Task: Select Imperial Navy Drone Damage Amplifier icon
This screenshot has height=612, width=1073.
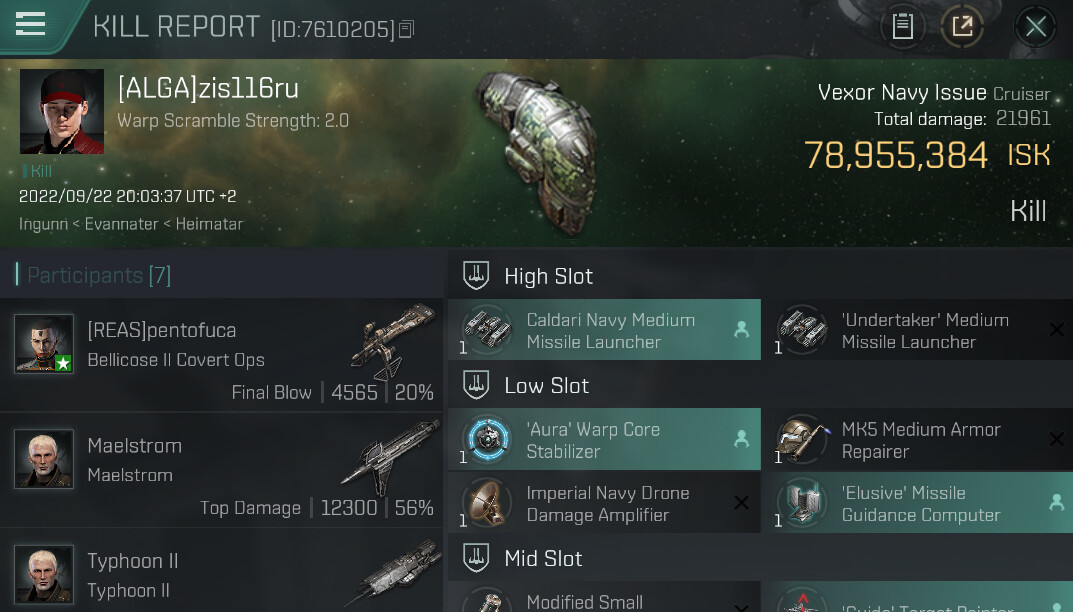Action: point(487,502)
